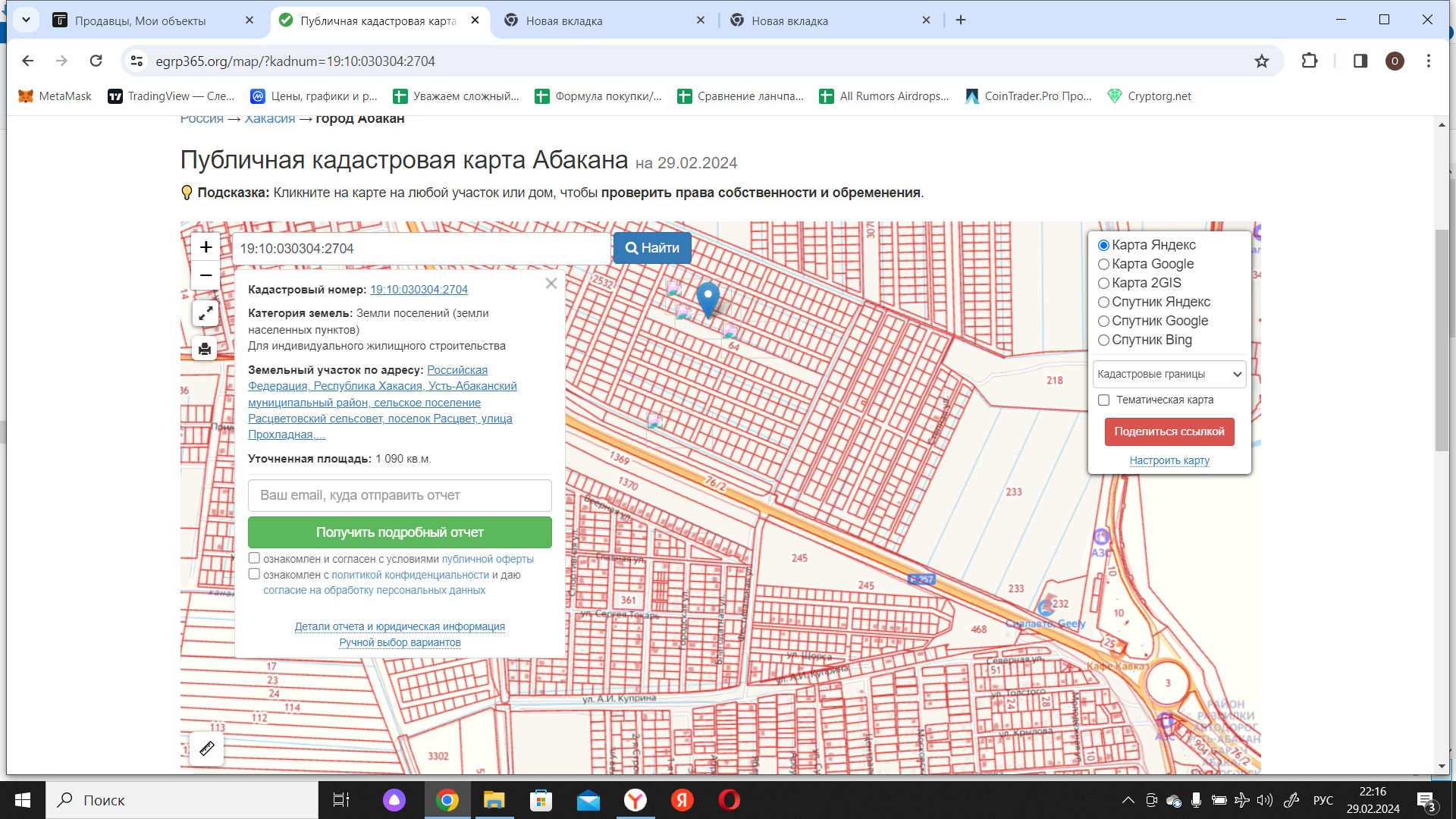Select the ruler measurement tool

206,749
